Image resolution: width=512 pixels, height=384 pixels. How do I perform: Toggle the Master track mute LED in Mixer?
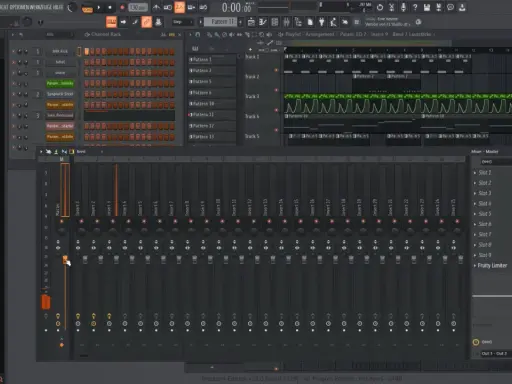pos(62,221)
